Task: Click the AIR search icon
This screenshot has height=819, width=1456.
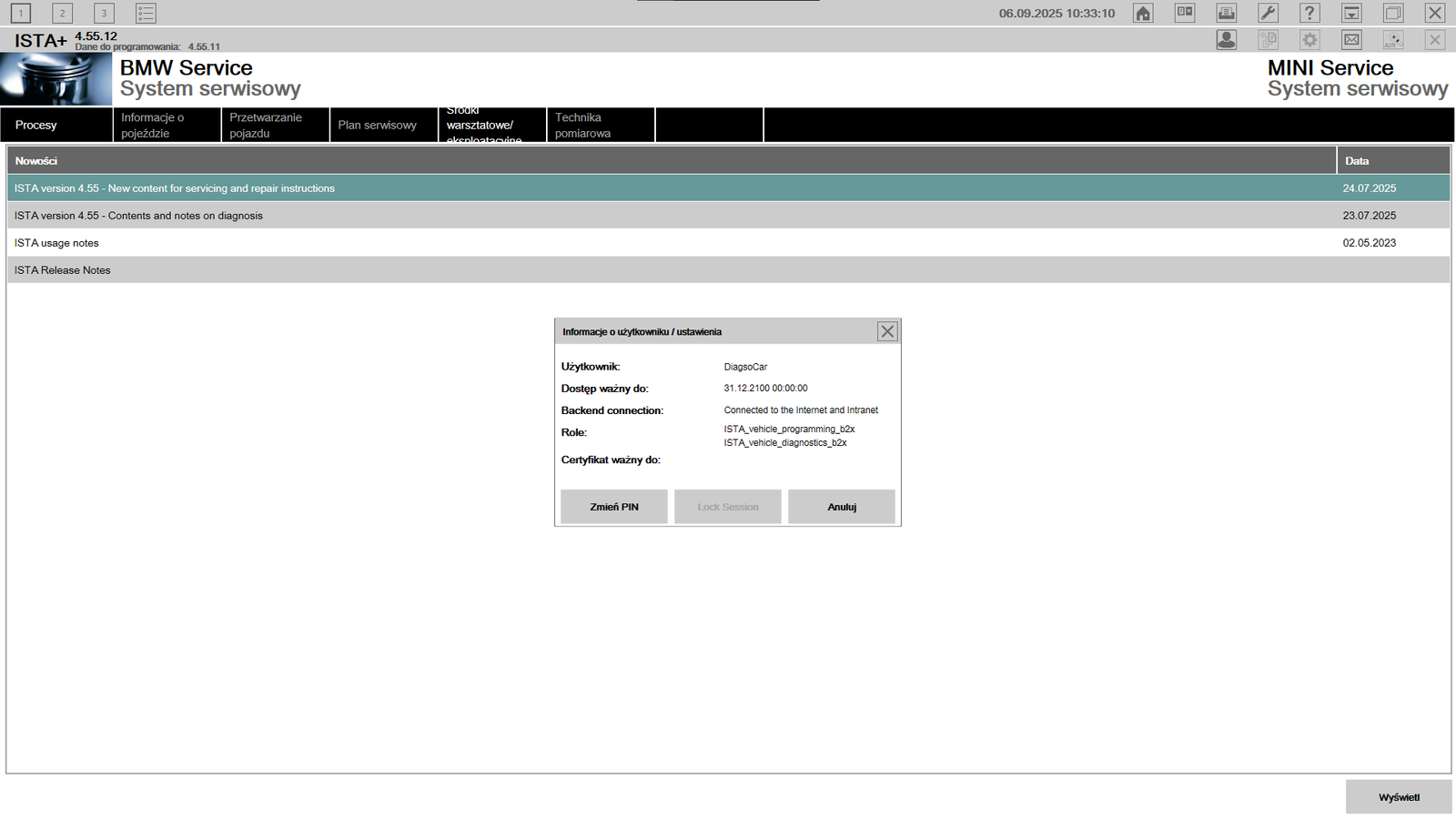Action: pos(1393,40)
